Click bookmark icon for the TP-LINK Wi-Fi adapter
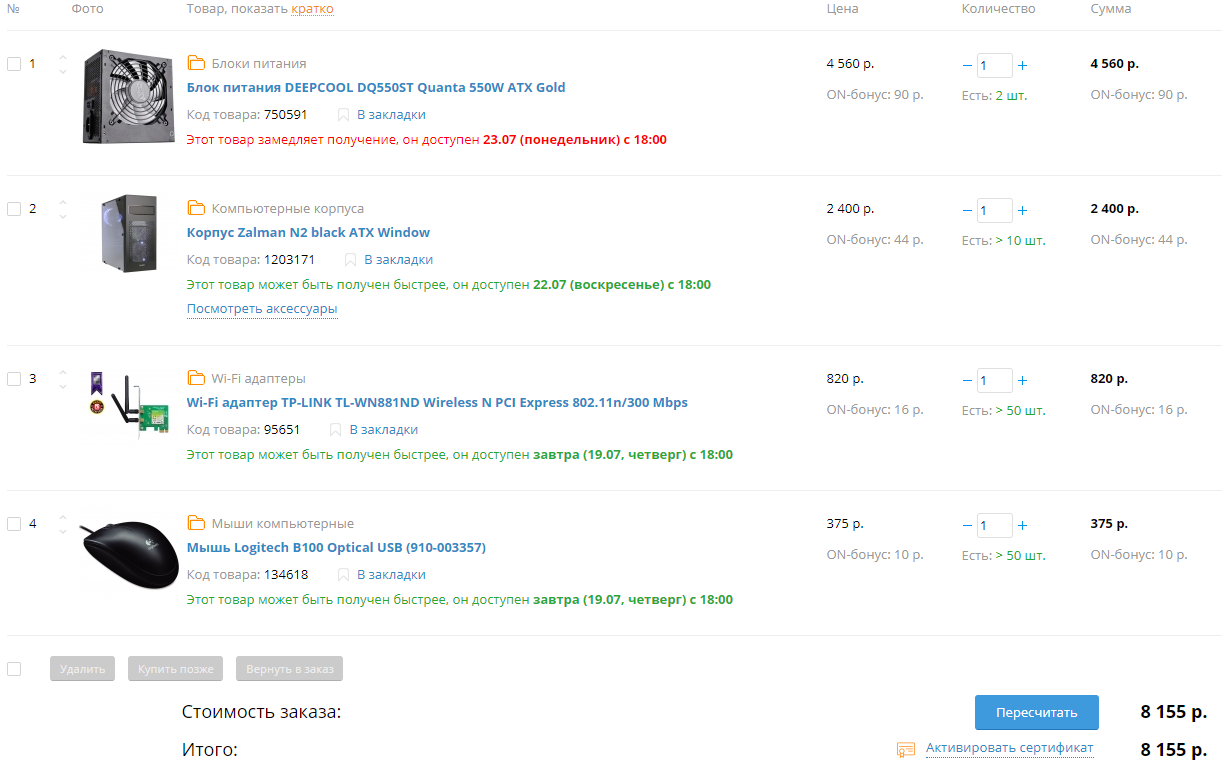The width and height of the screenshot is (1222, 771). [x=335, y=429]
